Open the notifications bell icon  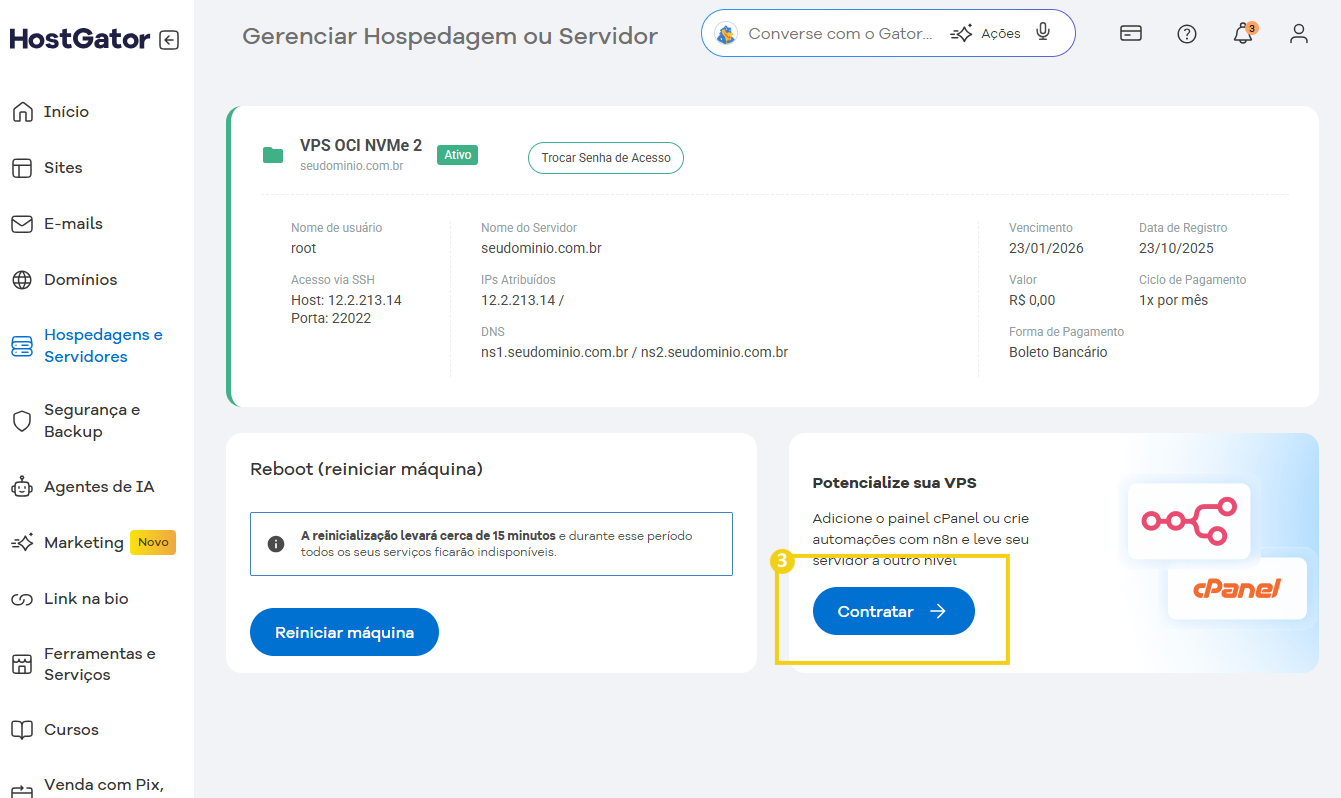coord(1244,33)
